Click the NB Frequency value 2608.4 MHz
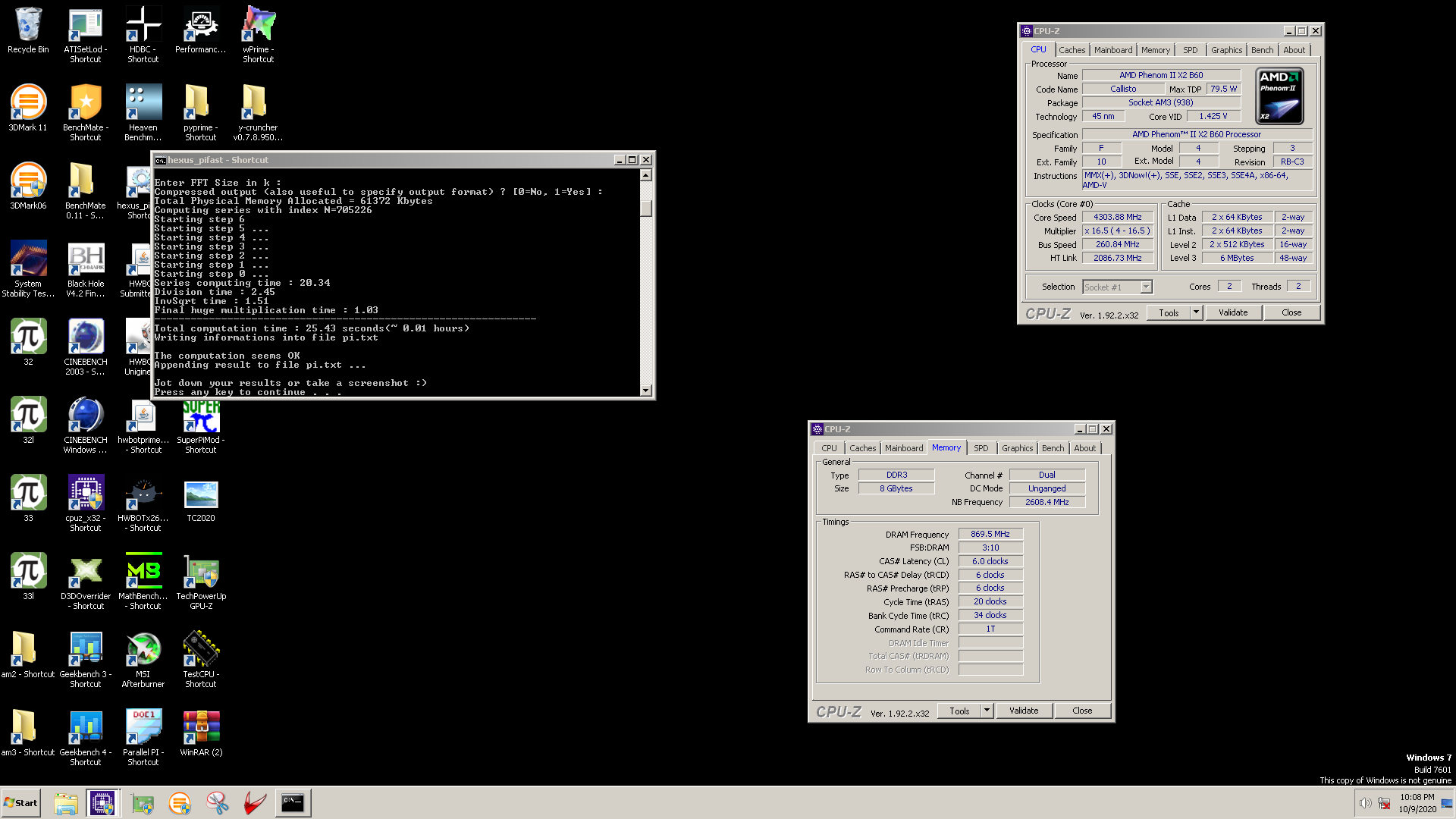 pyautogui.click(x=1046, y=502)
